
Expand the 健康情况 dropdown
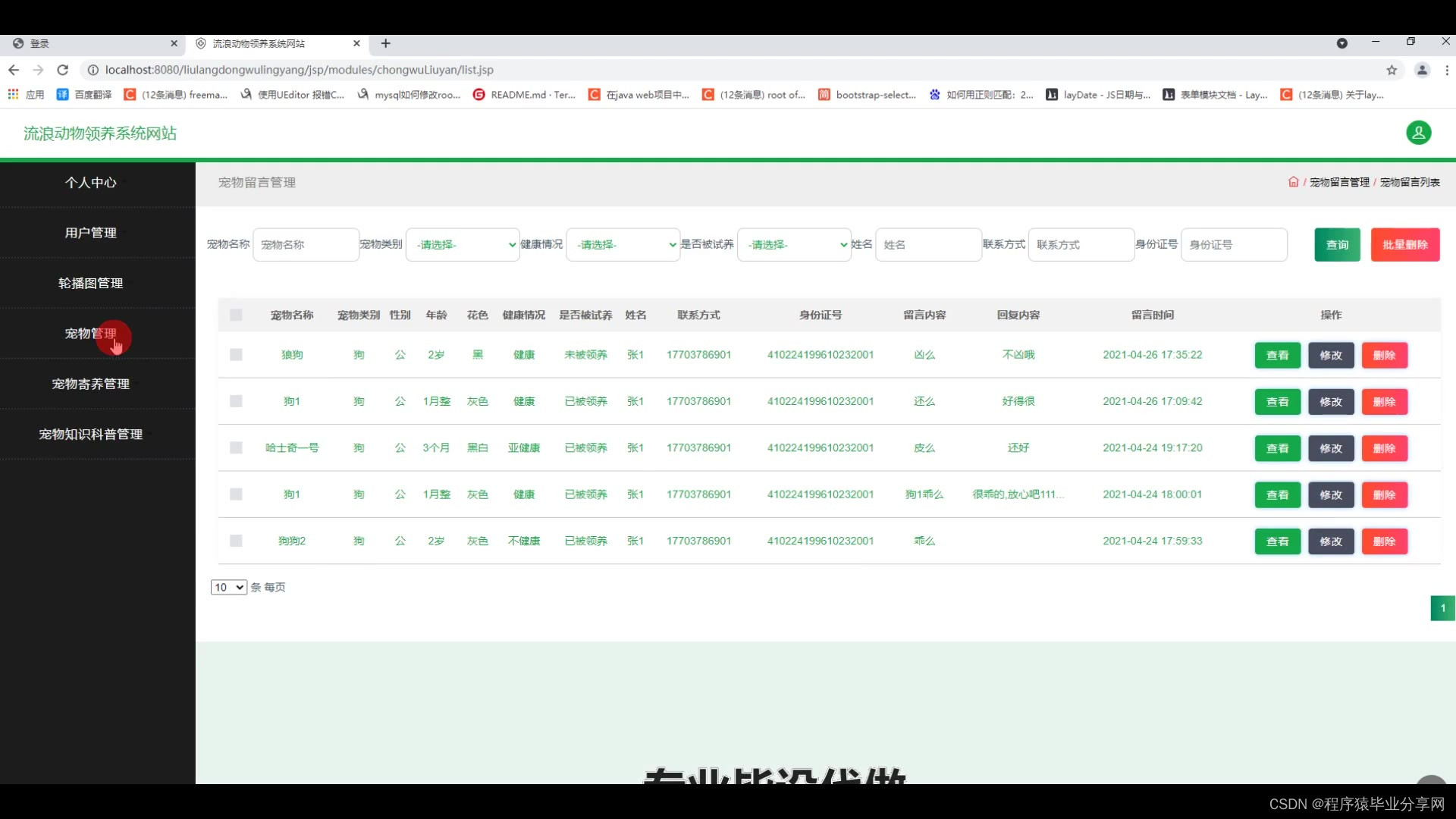click(x=623, y=245)
